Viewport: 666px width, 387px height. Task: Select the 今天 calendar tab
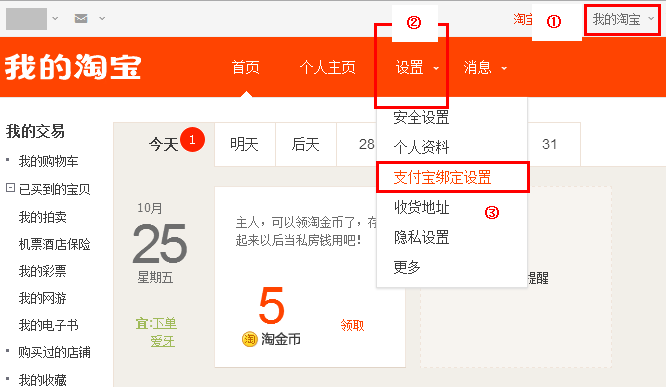point(164,144)
